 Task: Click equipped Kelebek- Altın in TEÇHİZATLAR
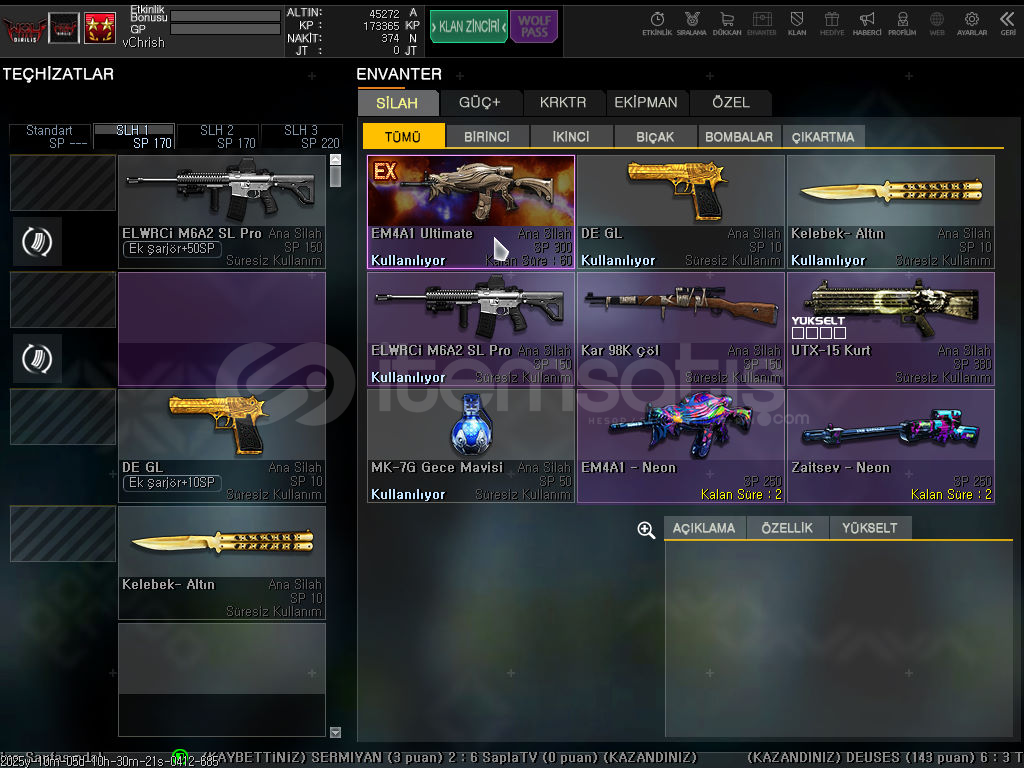221,563
